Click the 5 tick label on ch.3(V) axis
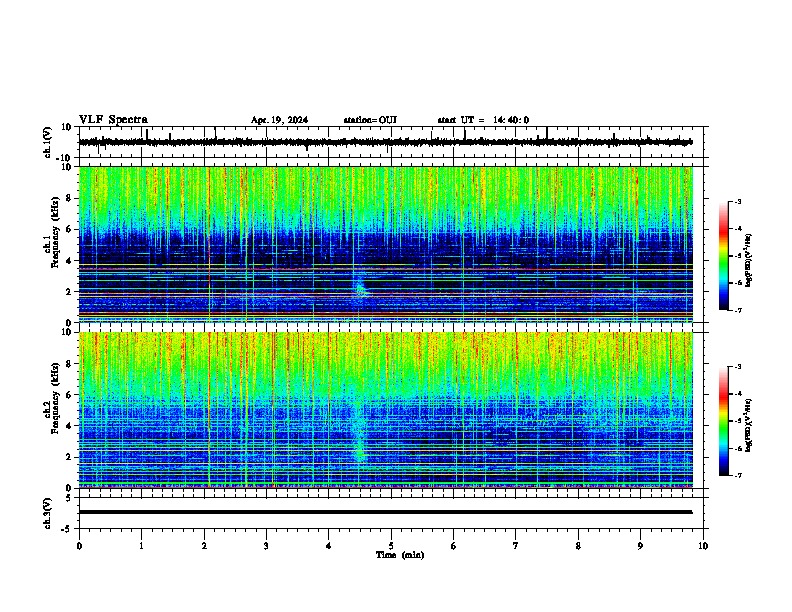Image resolution: width=792 pixels, height=612 pixels. pos(69,498)
